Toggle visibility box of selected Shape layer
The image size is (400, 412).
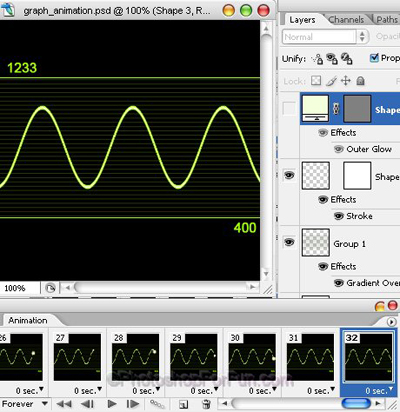point(289,109)
